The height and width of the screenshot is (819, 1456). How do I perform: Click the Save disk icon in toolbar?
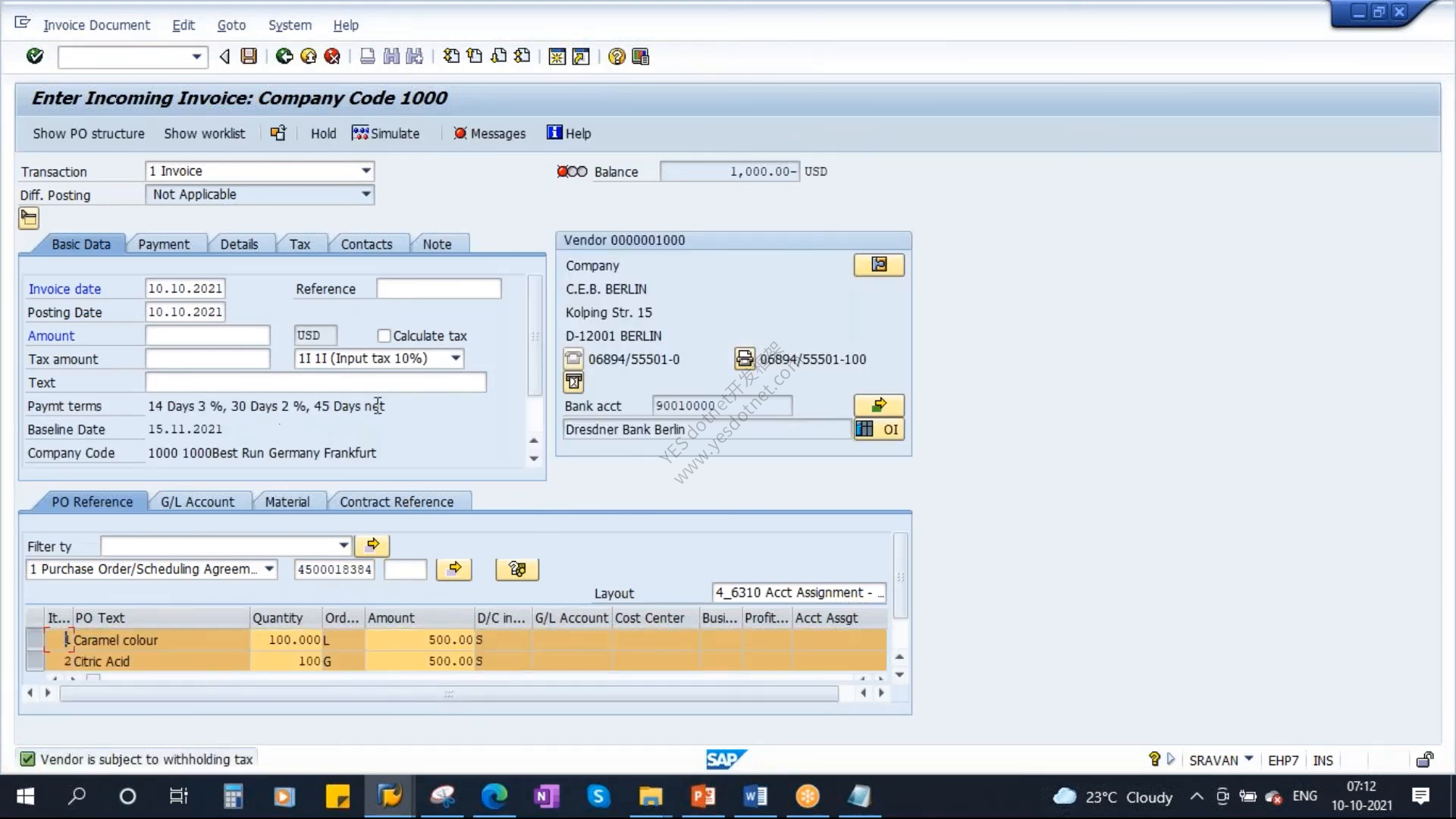click(249, 56)
